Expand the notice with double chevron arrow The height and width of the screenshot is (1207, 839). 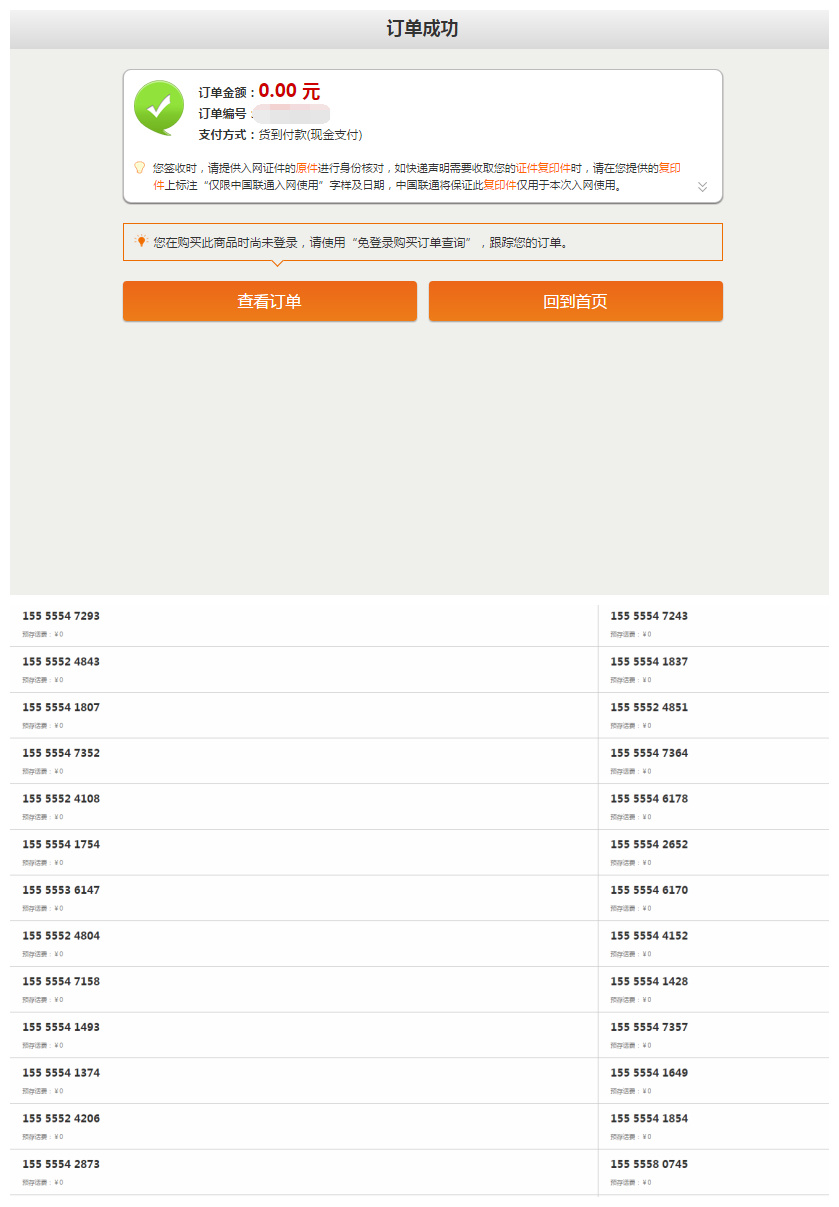point(702,187)
